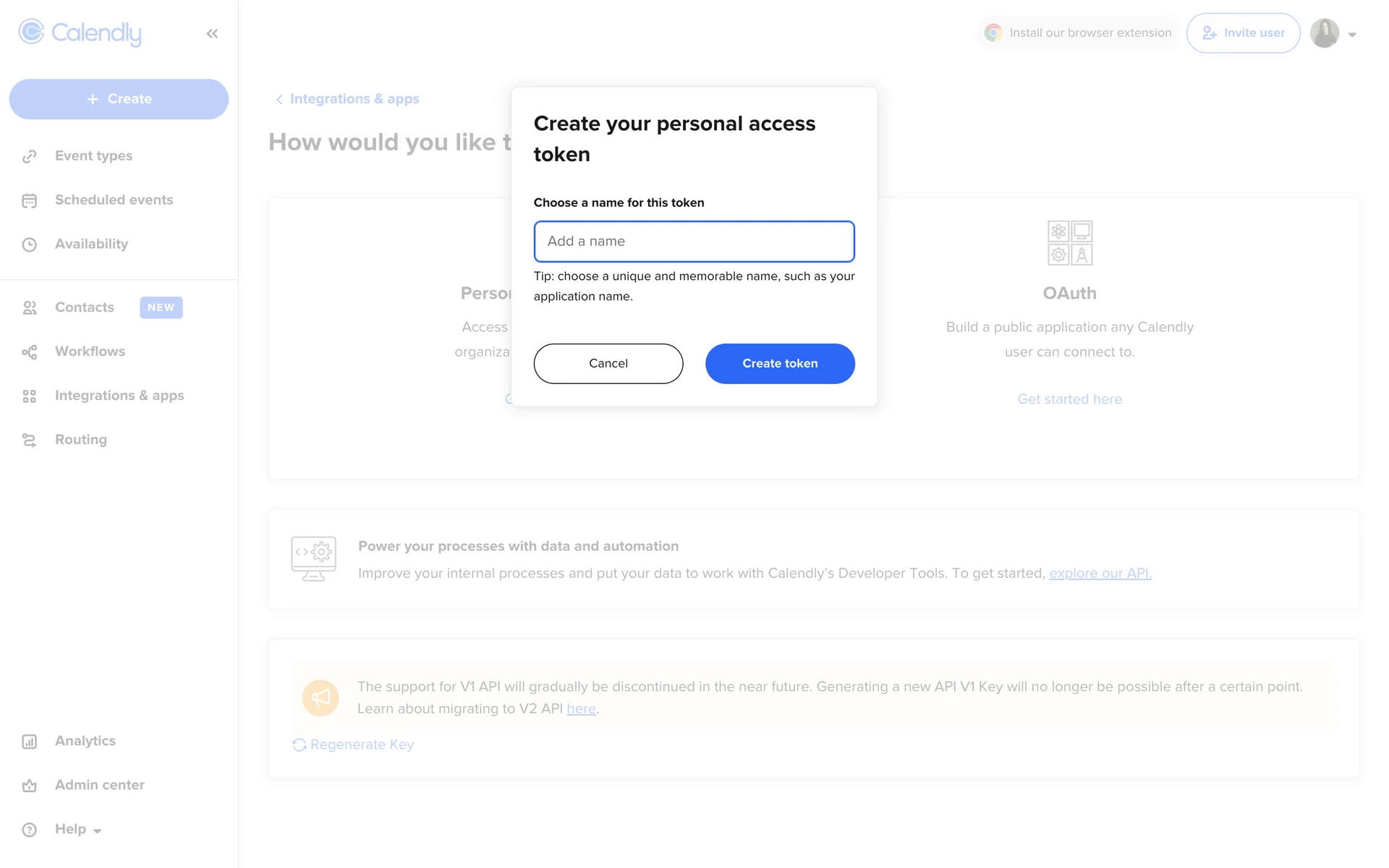1389x868 pixels.
Task: Open Integrations & apps in sidebar
Action: click(x=119, y=396)
